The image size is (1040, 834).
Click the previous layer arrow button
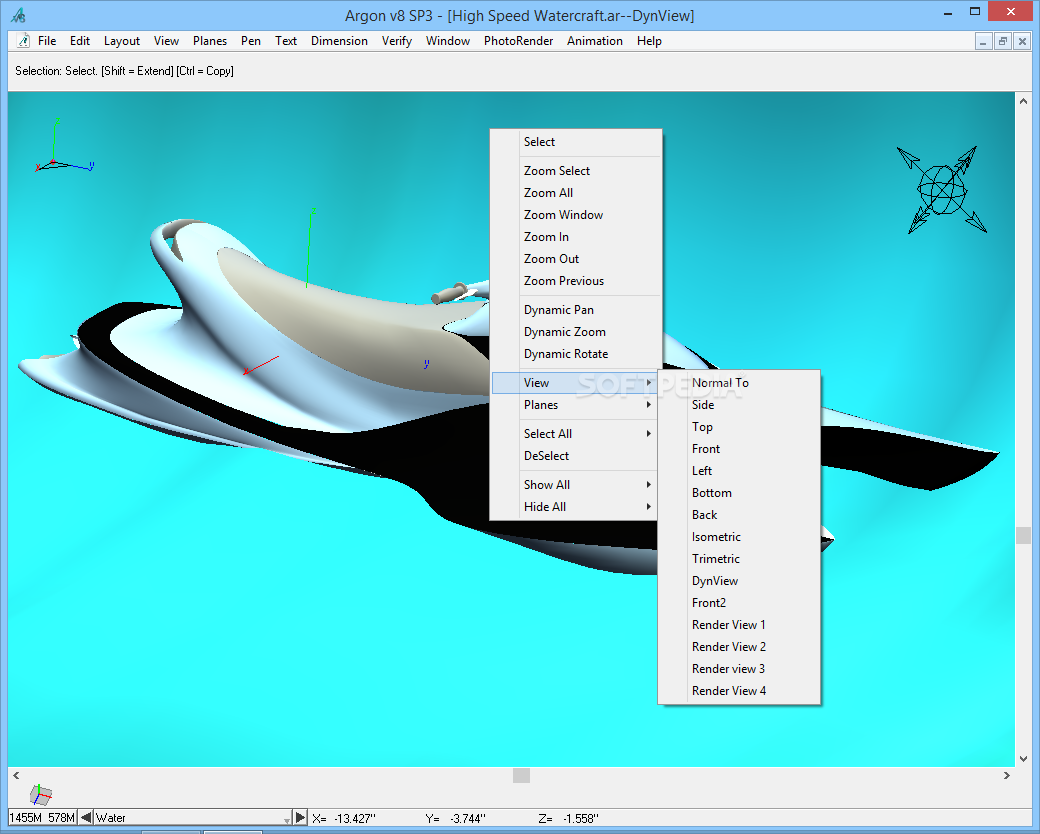pos(86,817)
